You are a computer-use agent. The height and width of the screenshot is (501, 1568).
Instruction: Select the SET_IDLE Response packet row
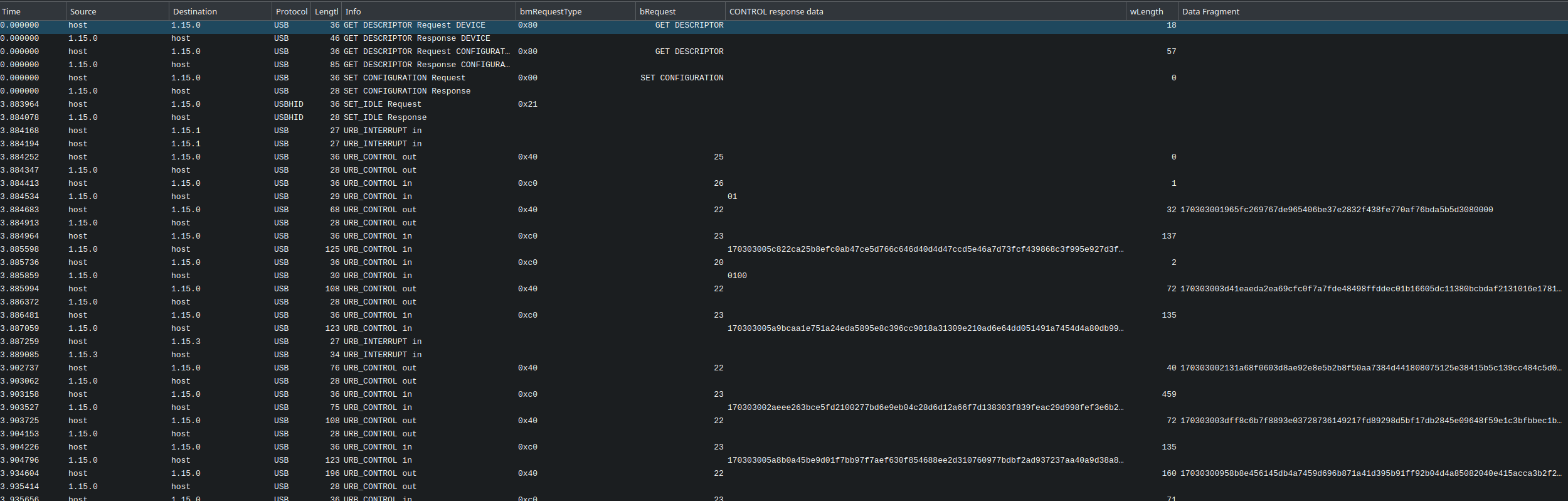click(x=784, y=117)
